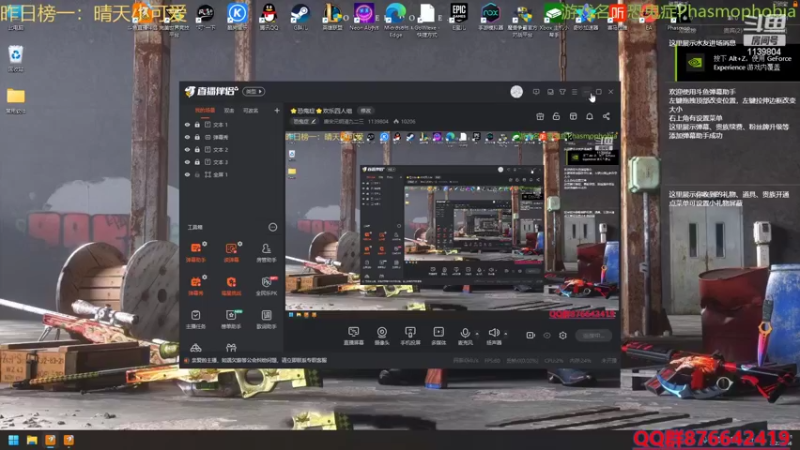Toggle visibility of the 弹幕 layer below 文本 1

click(x=187, y=137)
